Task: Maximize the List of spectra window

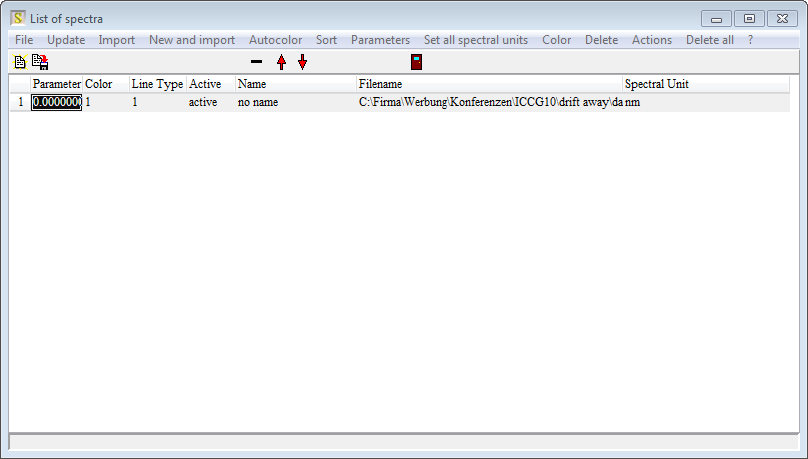Action: pos(748,18)
